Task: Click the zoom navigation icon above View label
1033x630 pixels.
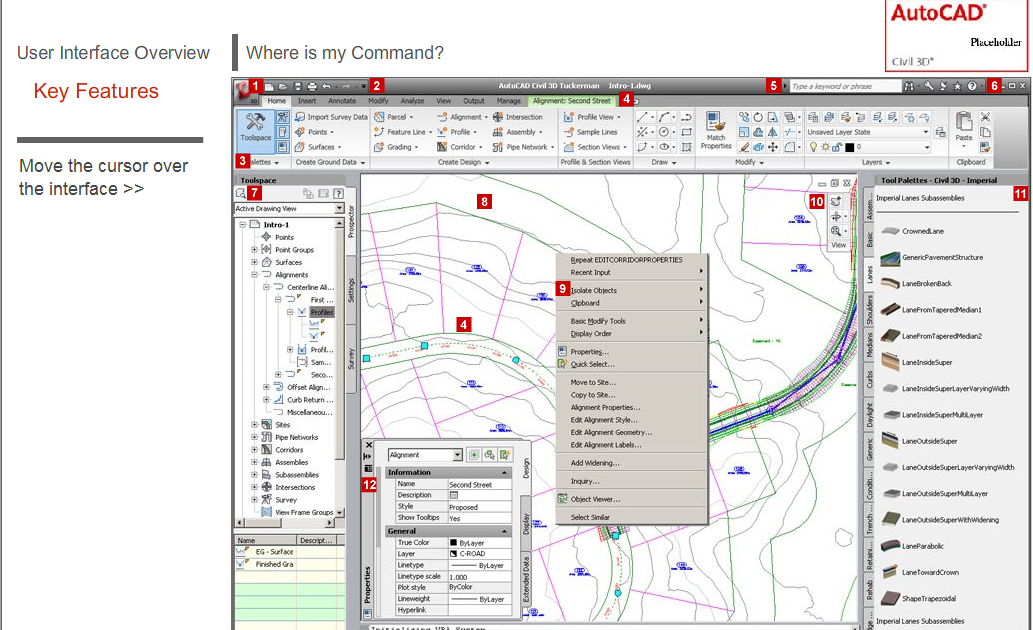Action: pyautogui.click(x=835, y=231)
